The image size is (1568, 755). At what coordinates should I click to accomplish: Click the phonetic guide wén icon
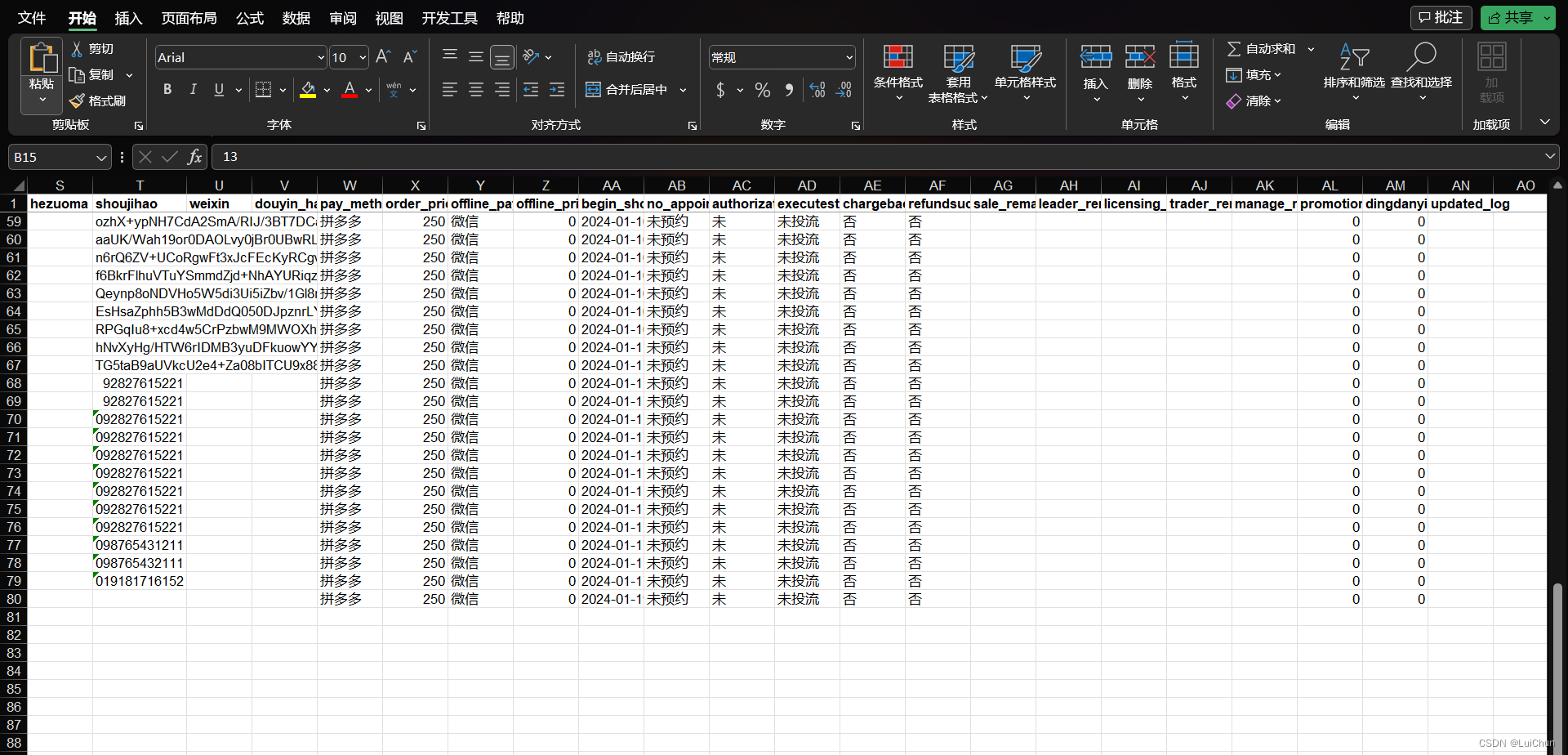click(394, 90)
